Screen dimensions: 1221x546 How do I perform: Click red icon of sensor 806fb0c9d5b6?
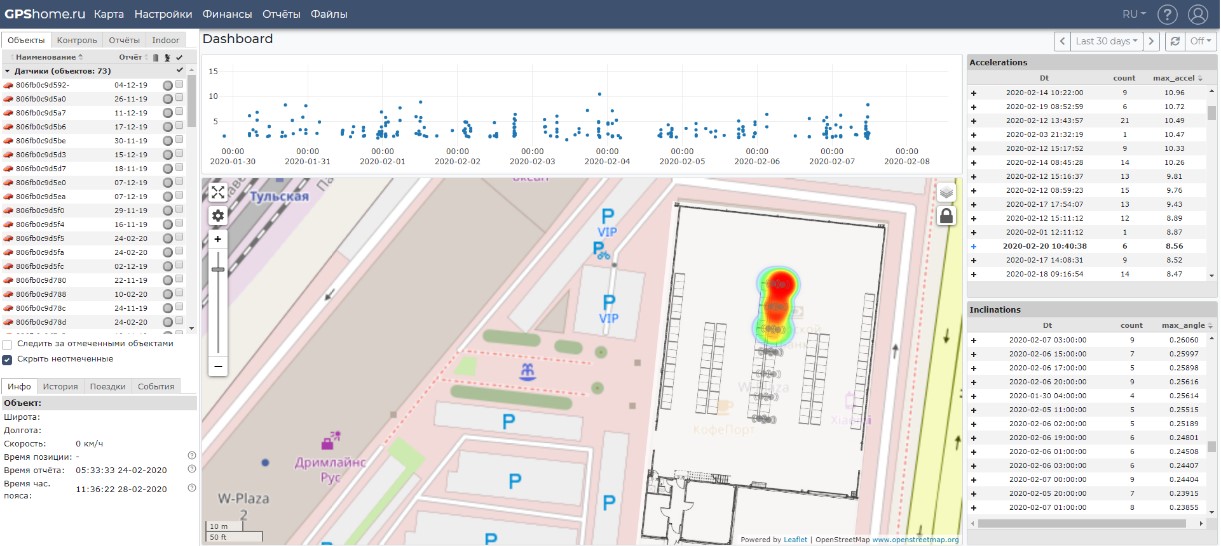(8, 127)
